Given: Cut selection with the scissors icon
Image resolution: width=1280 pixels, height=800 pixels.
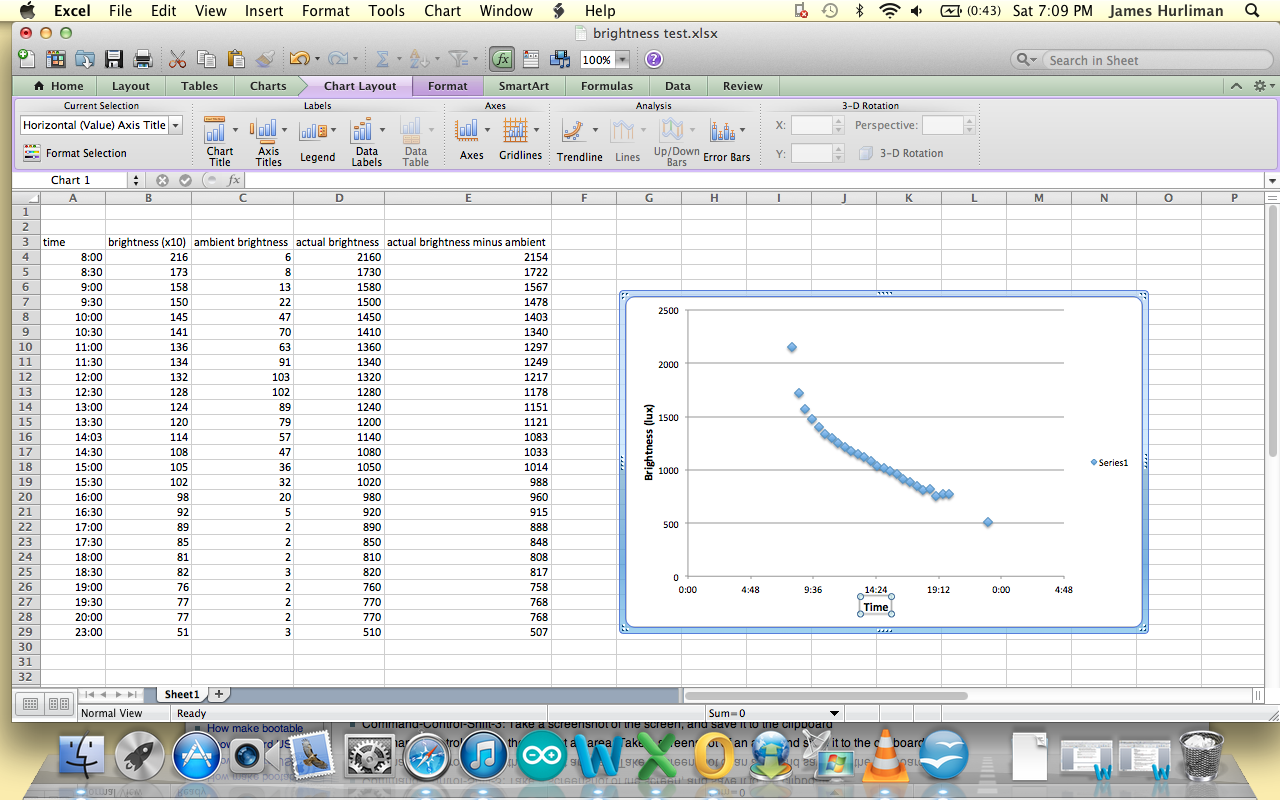Looking at the screenshot, I should 178,59.
